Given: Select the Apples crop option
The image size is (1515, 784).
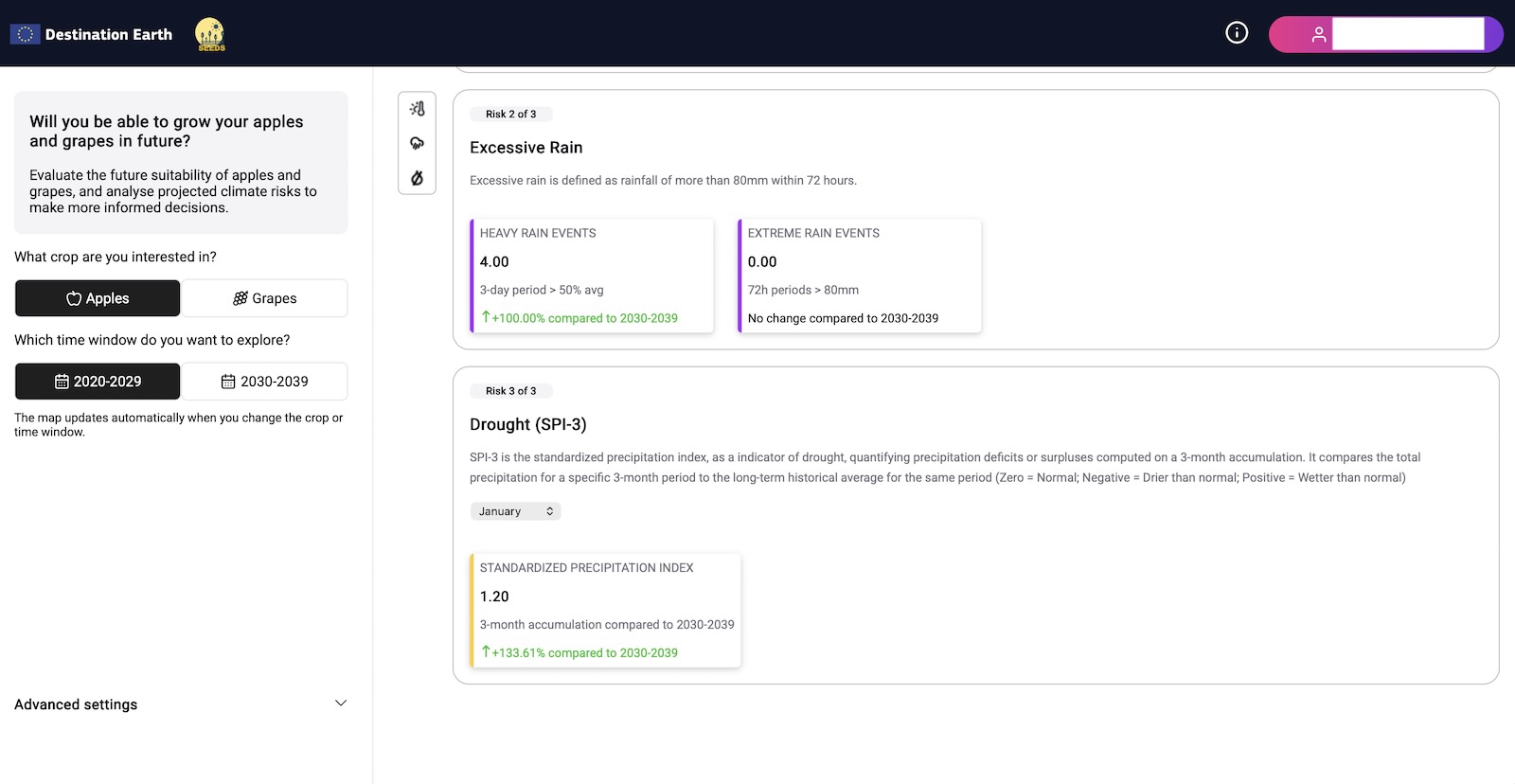Looking at the screenshot, I should point(98,298).
